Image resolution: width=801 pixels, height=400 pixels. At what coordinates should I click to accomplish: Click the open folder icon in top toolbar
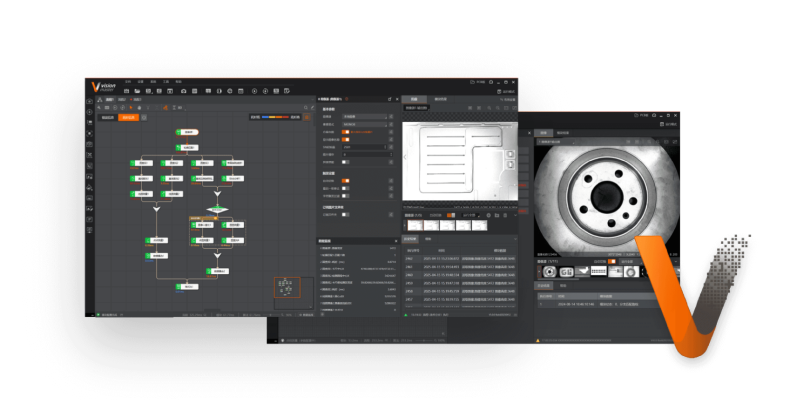(138, 92)
